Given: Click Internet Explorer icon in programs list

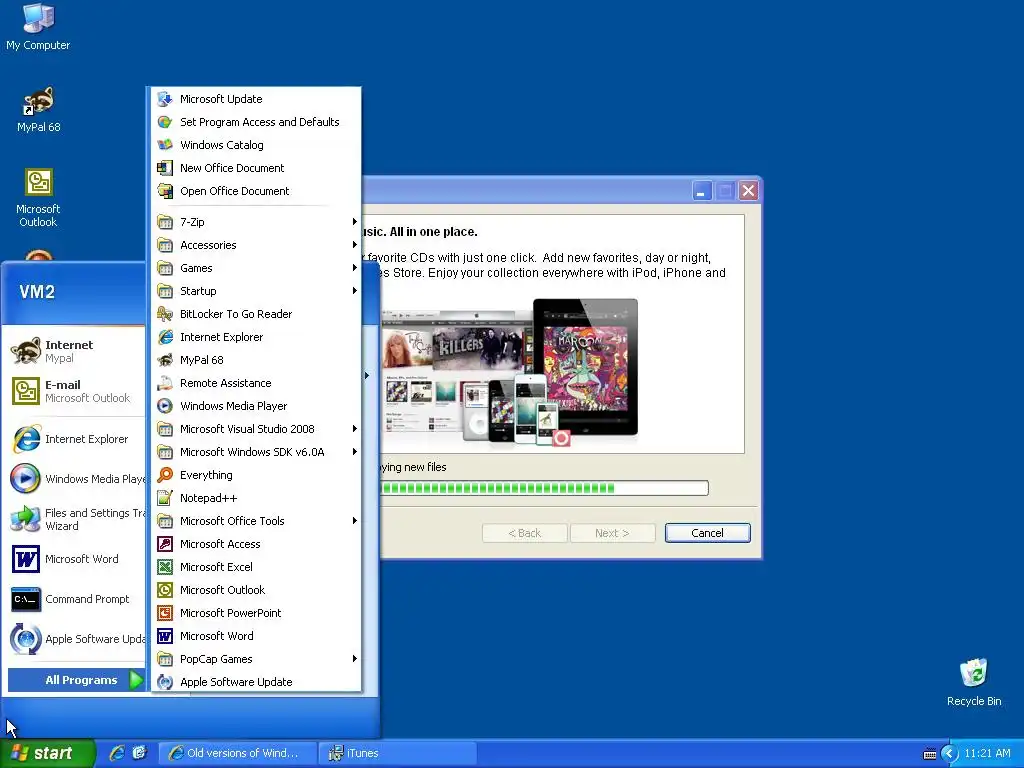Looking at the screenshot, I should 165,337.
